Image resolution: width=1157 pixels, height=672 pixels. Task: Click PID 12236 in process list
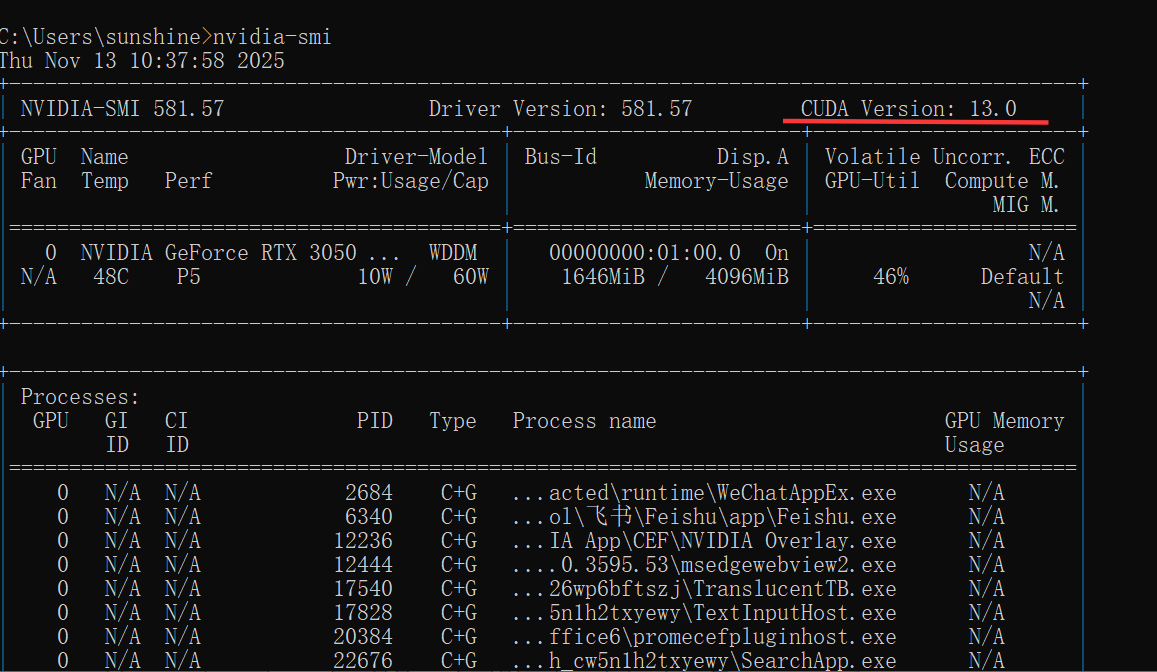click(363, 541)
